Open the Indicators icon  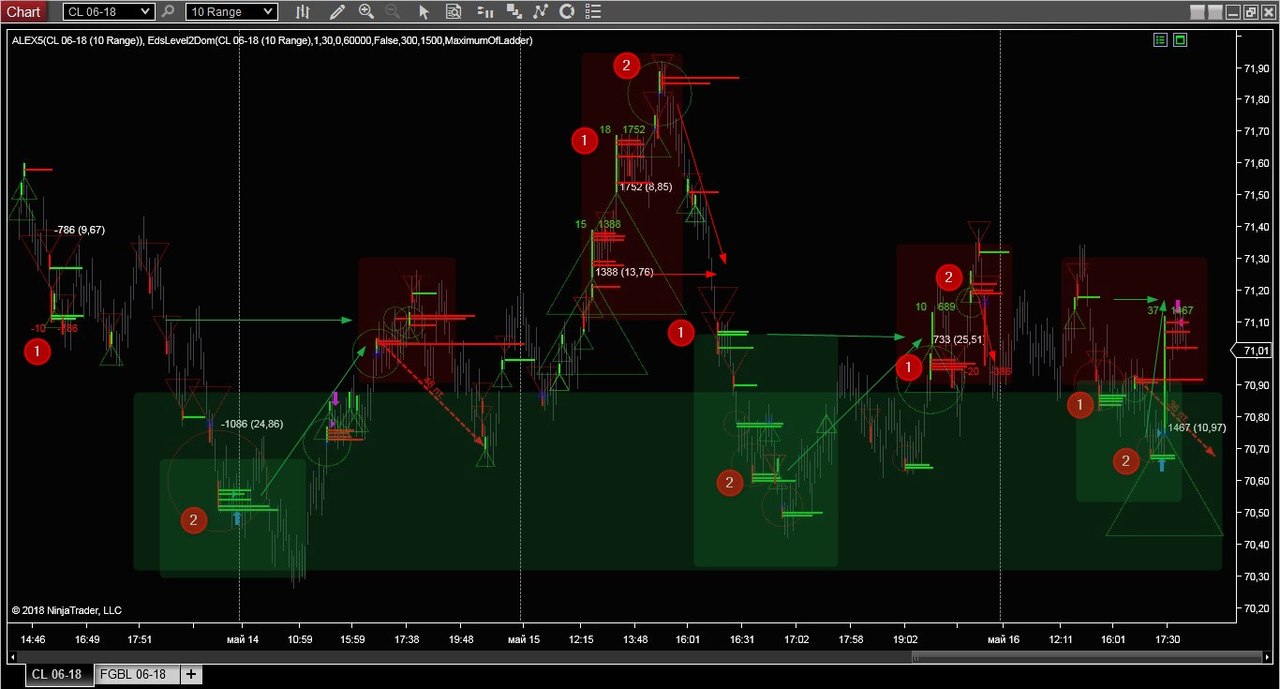(x=541, y=12)
